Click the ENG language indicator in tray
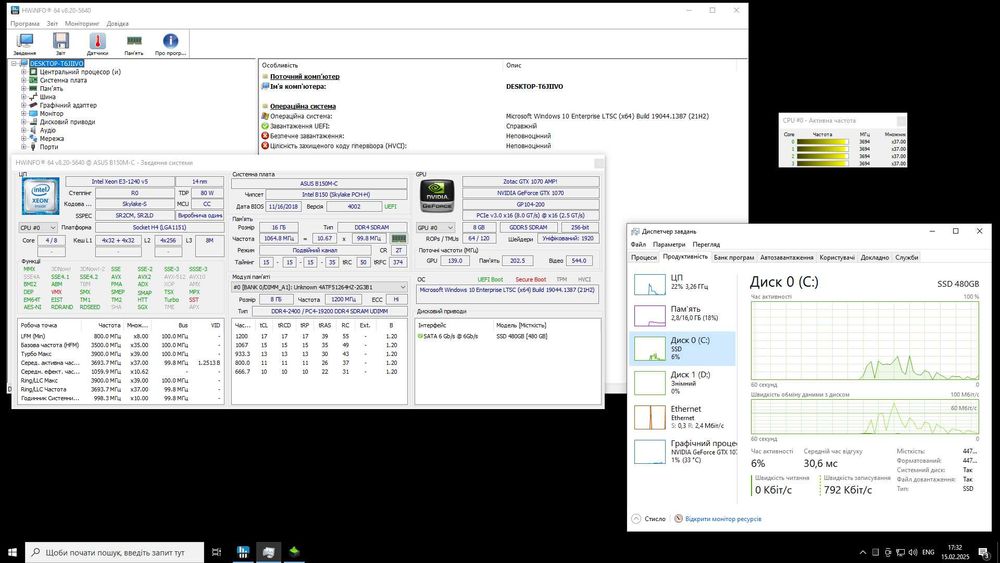This screenshot has height=563, width=1000. [928, 552]
